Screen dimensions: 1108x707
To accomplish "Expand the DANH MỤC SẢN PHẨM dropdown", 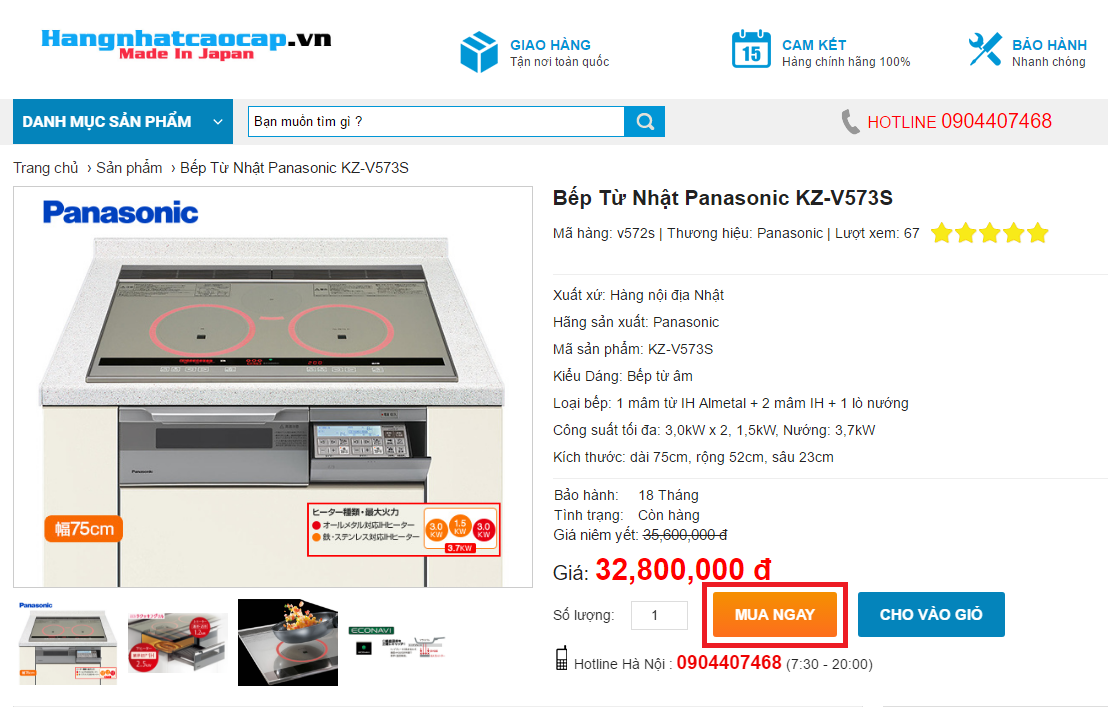I will [x=123, y=121].
